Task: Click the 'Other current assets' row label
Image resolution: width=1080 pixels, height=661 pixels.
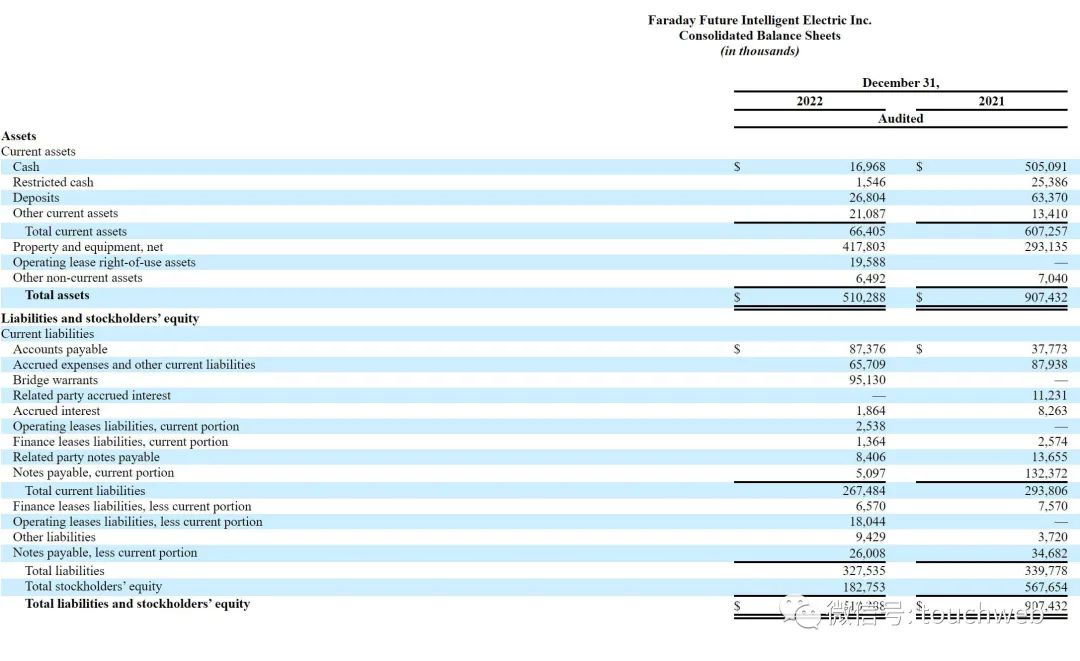Action: 65,213
